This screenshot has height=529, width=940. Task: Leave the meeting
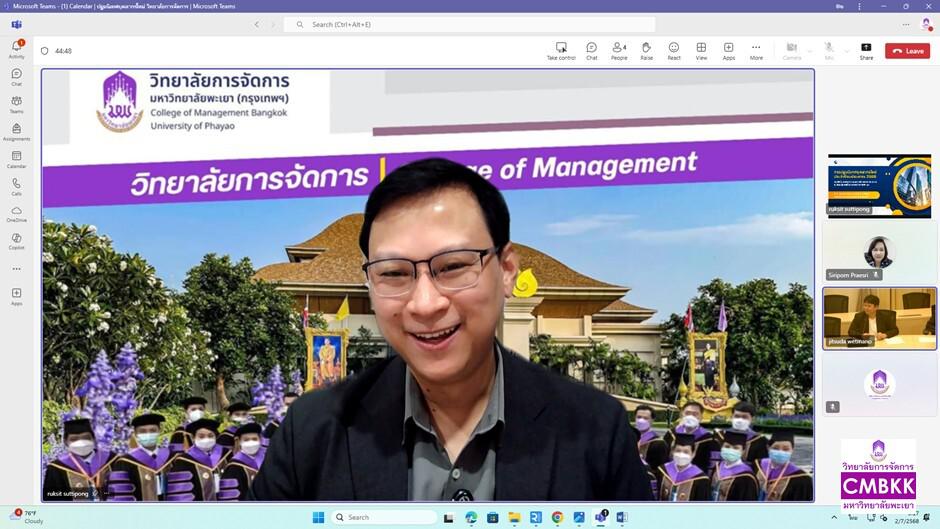click(908, 51)
